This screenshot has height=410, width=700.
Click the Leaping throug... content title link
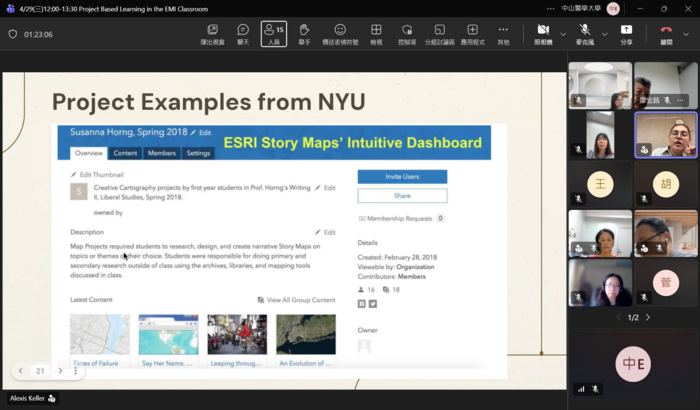click(x=236, y=364)
